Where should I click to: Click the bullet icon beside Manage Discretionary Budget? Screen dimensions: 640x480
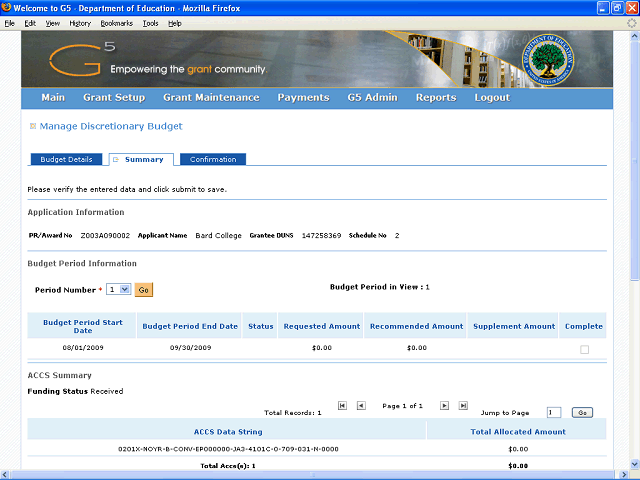pos(32,127)
